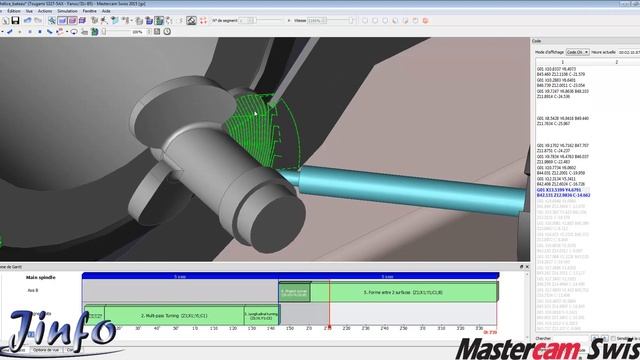This screenshot has width=640, height=360.
Task: Close the Gantt diagram panel
Action: [527, 267]
